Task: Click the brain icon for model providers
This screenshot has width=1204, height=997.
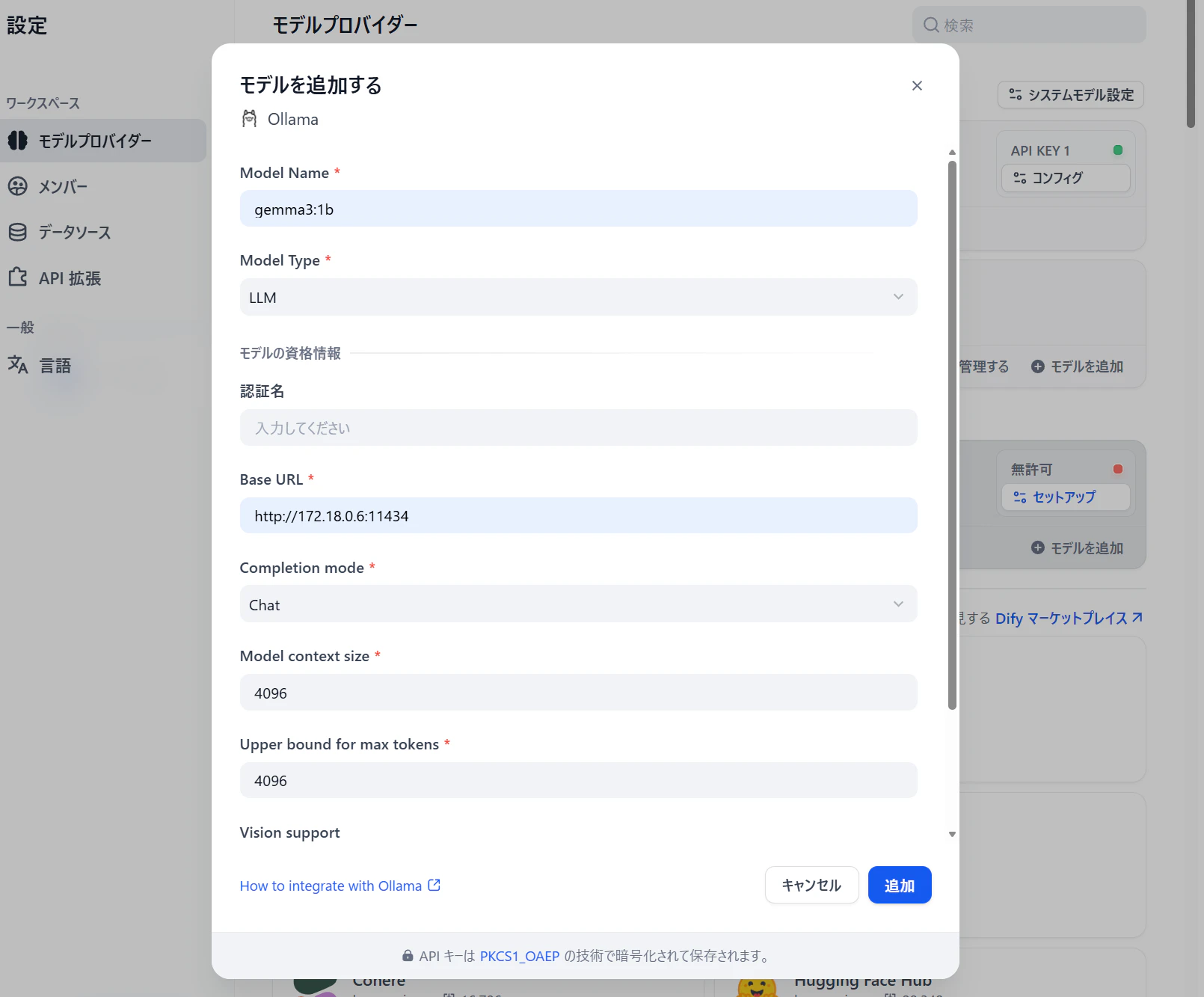Action: 18,141
